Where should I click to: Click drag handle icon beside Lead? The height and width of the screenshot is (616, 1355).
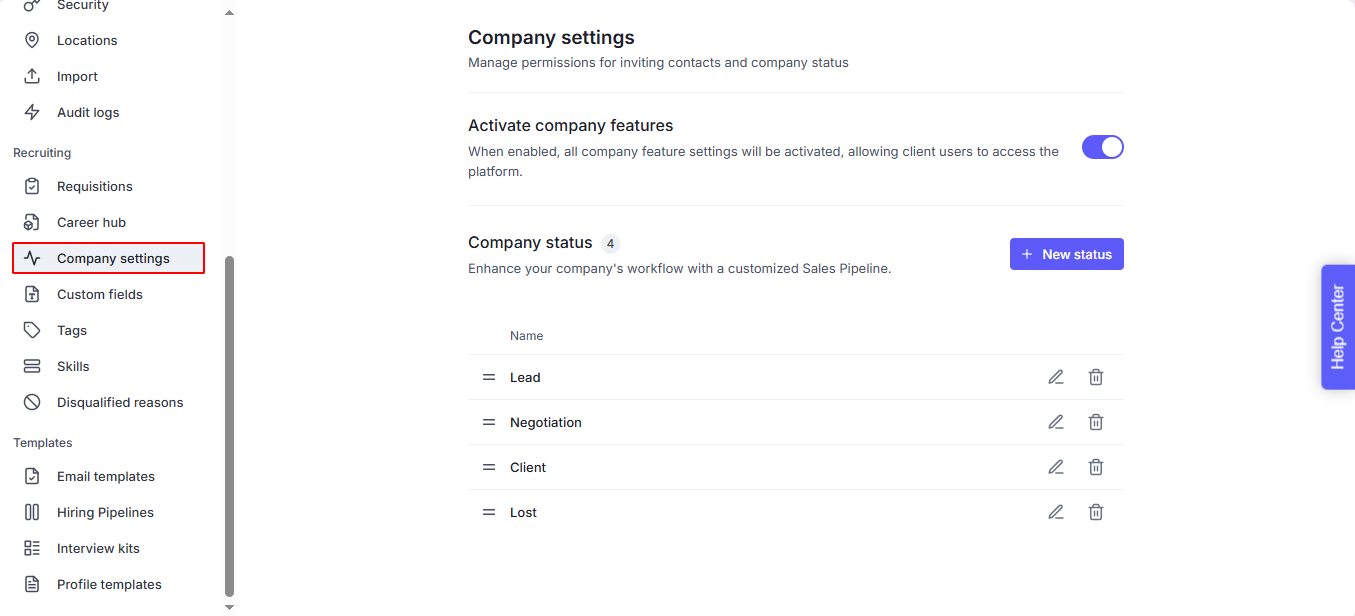tap(489, 377)
